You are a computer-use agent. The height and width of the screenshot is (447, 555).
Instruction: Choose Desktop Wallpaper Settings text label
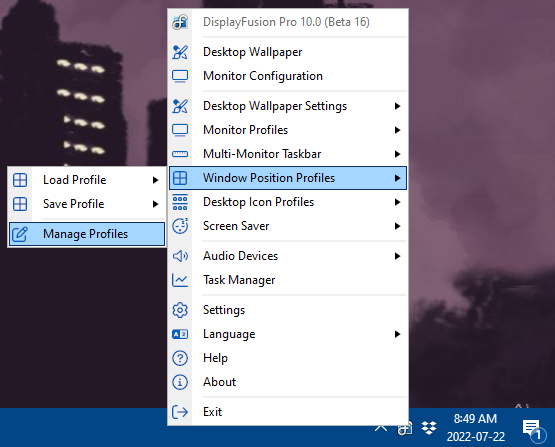(275, 106)
